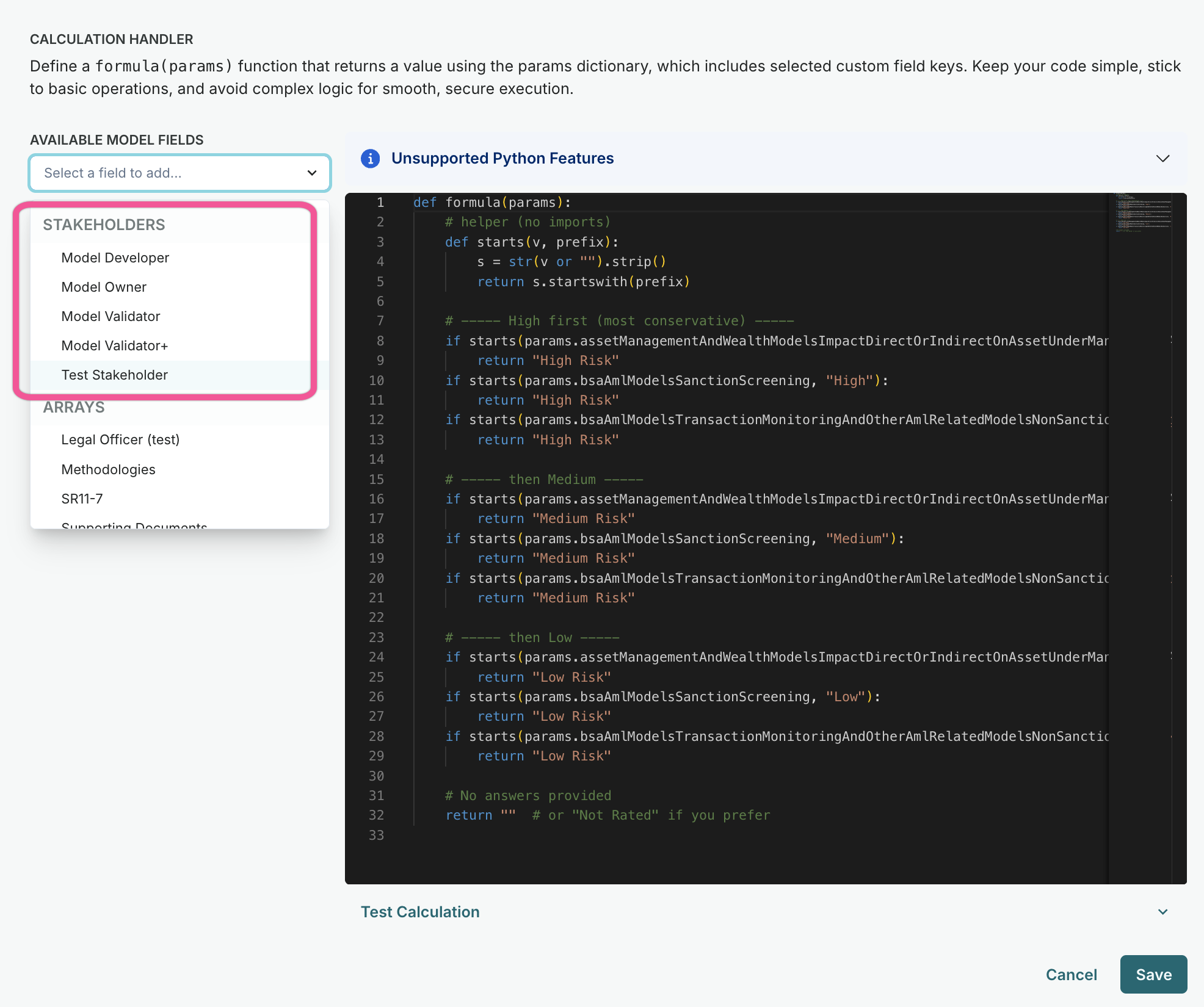Image resolution: width=1204 pixels, height=1007 pixels.
Task: Select Model Owner field
Action: [104, 287]
